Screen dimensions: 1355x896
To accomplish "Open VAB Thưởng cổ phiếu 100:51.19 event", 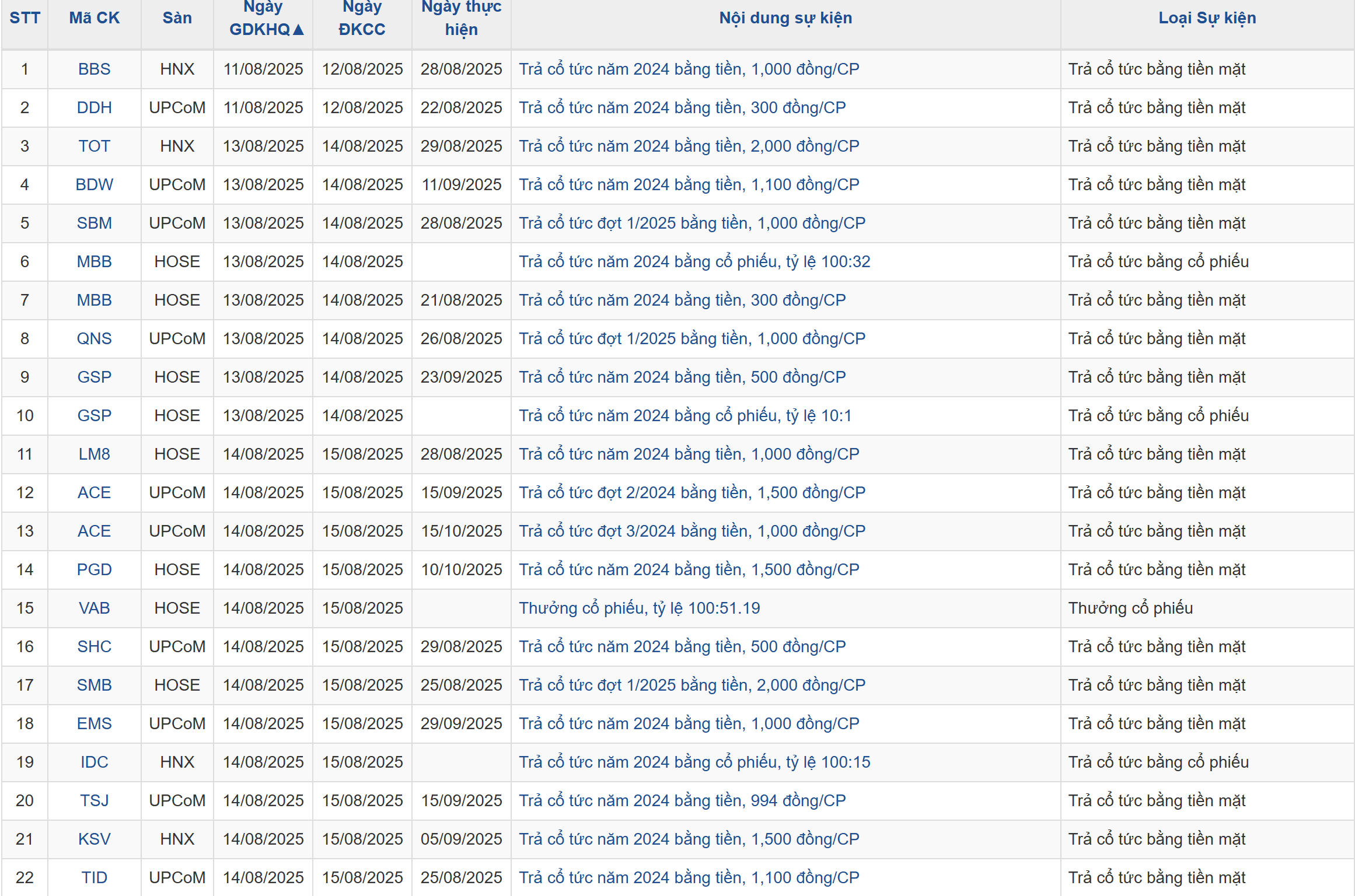I will (x=640, y=608).
